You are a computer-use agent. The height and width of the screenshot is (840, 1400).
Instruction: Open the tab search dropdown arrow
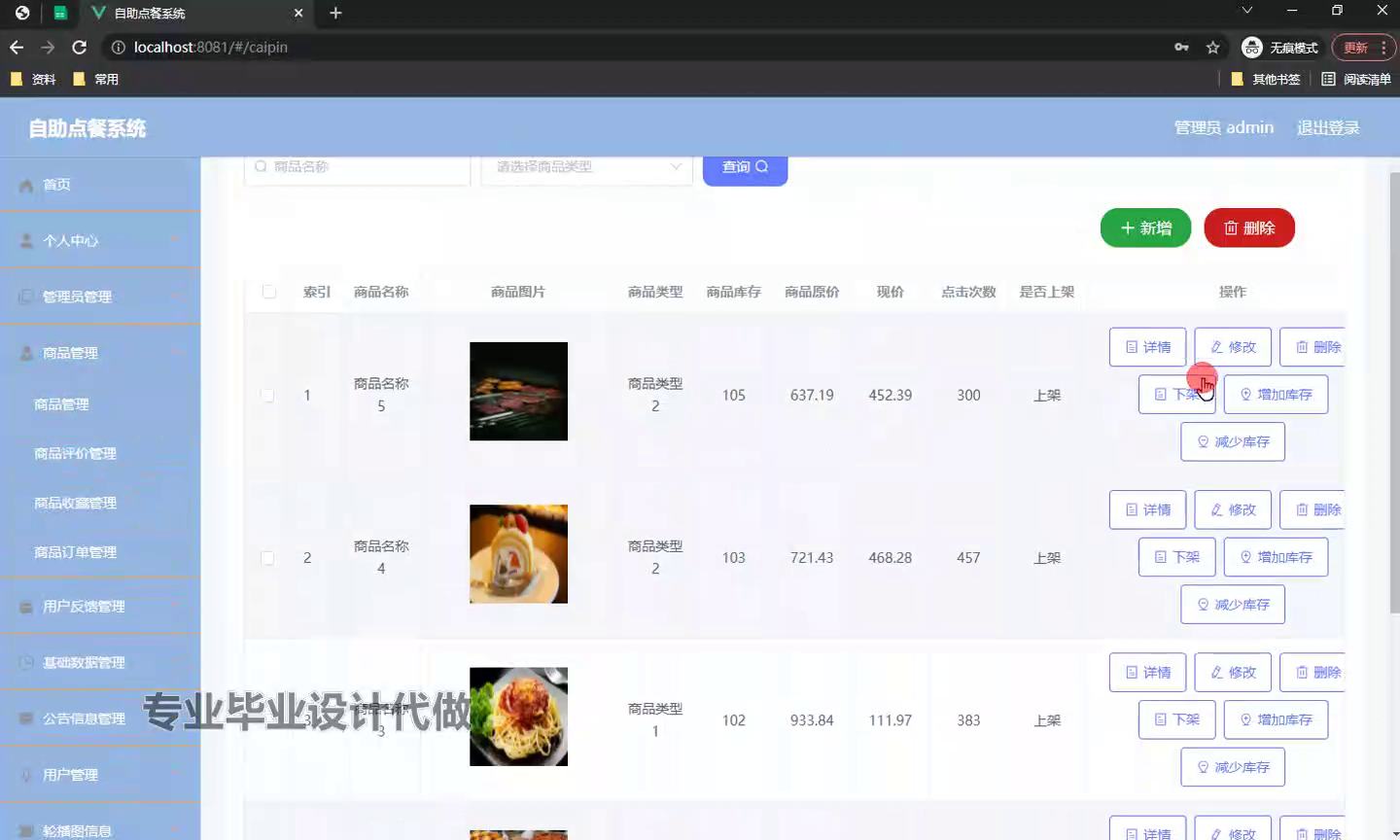(1247, 10)
